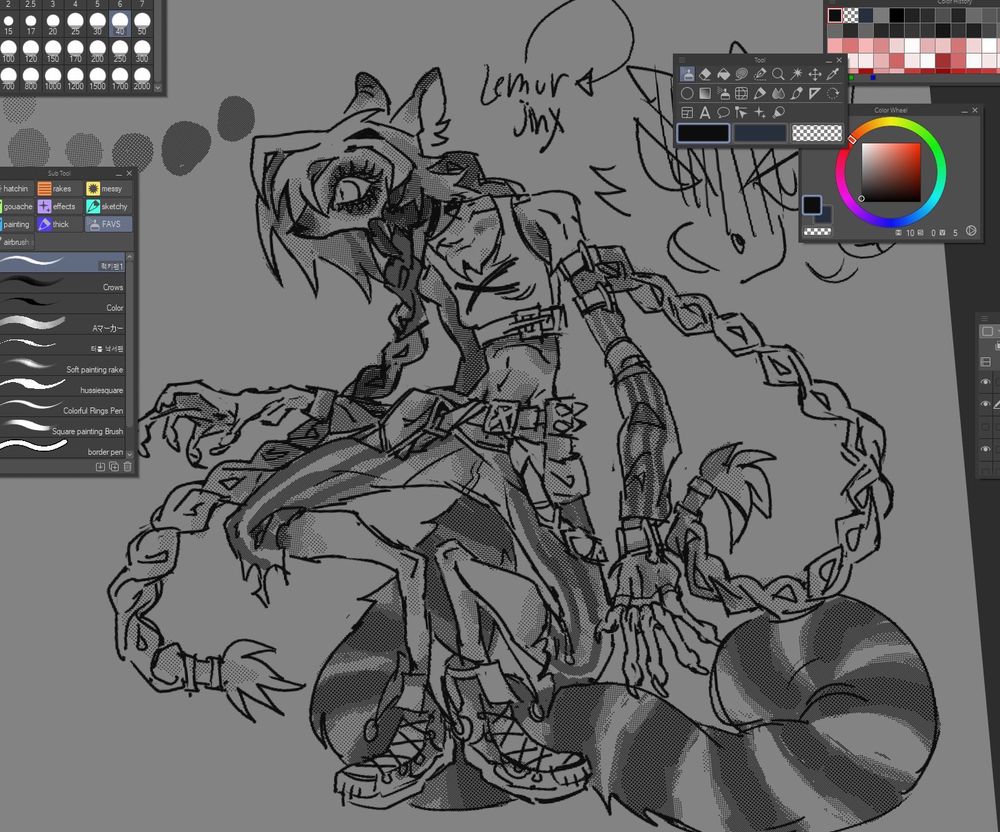Select the Mesh transform grid tool

pyautogui.click(x=742, y=94)
